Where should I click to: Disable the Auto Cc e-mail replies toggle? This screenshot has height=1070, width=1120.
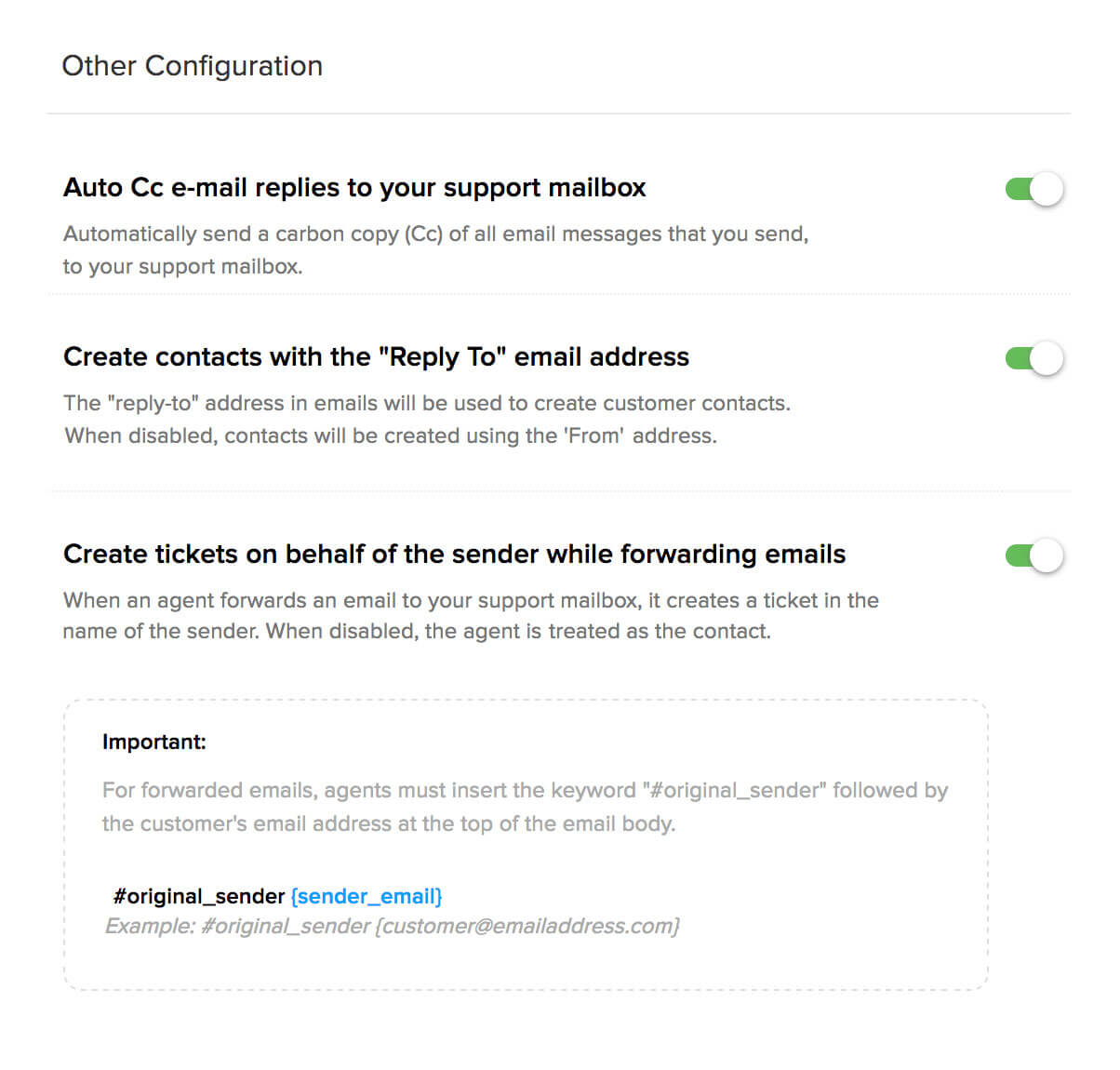point(1033,189)
